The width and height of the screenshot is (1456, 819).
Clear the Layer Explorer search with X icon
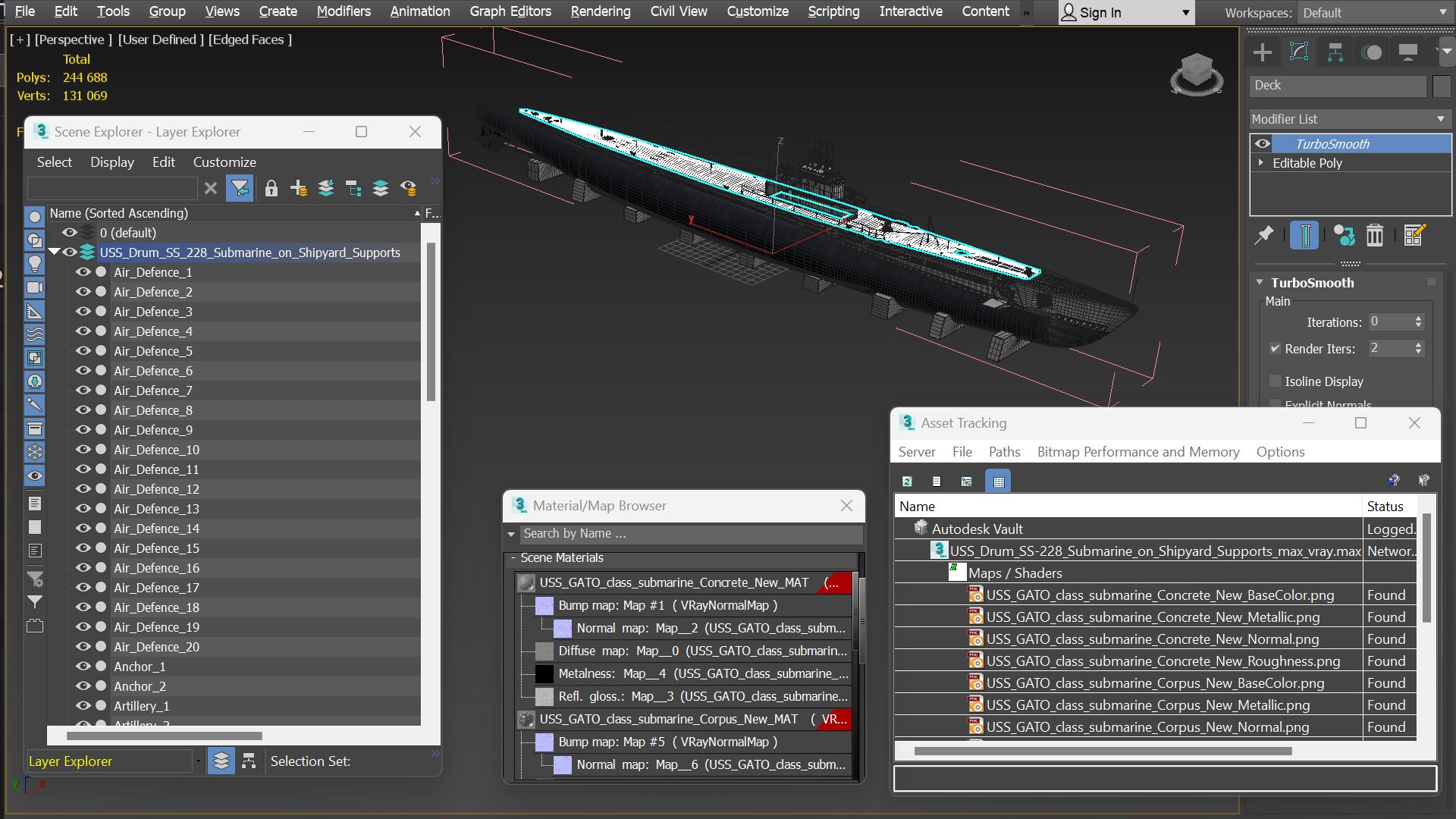[211, 188]
